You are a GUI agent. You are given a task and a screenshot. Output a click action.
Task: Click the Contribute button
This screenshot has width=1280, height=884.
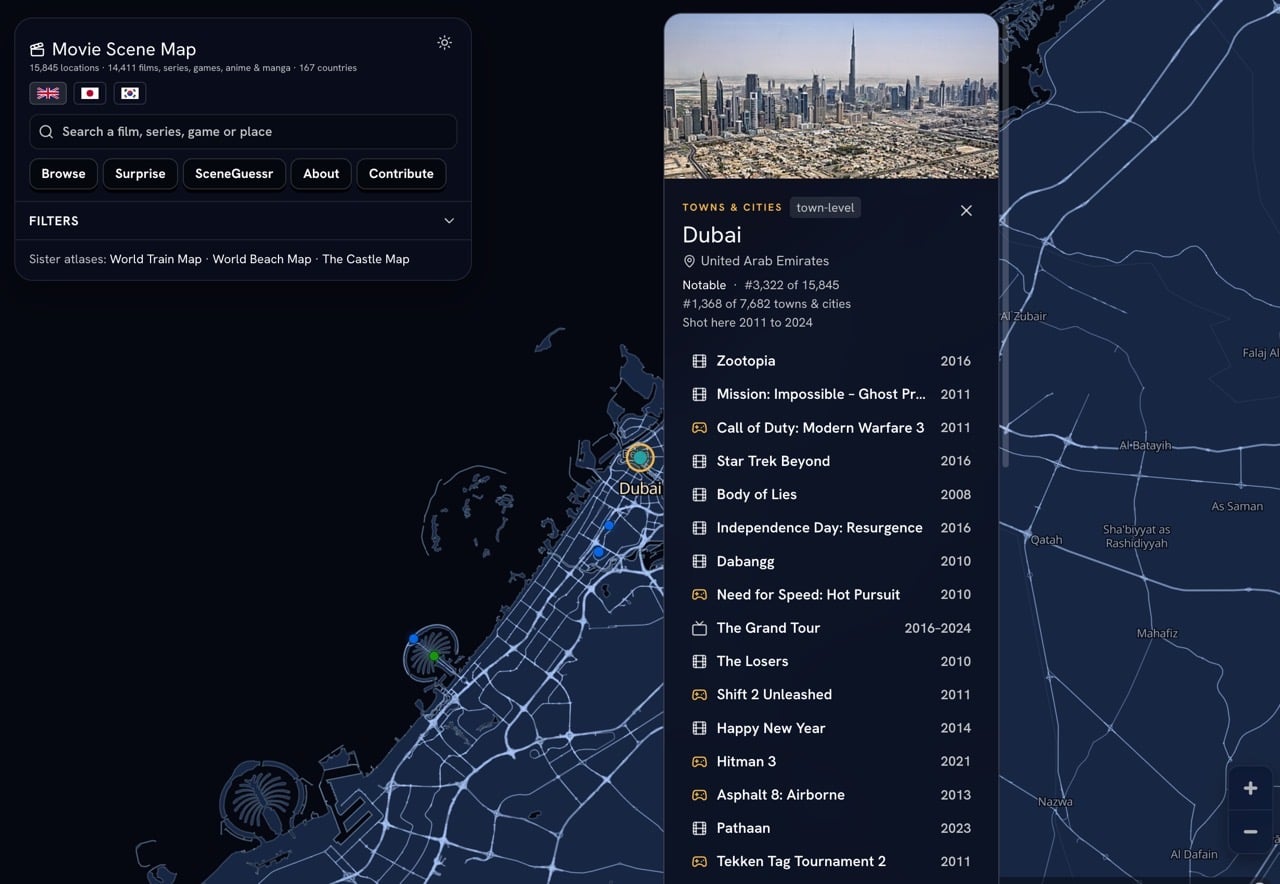click(x=401, y=174)
